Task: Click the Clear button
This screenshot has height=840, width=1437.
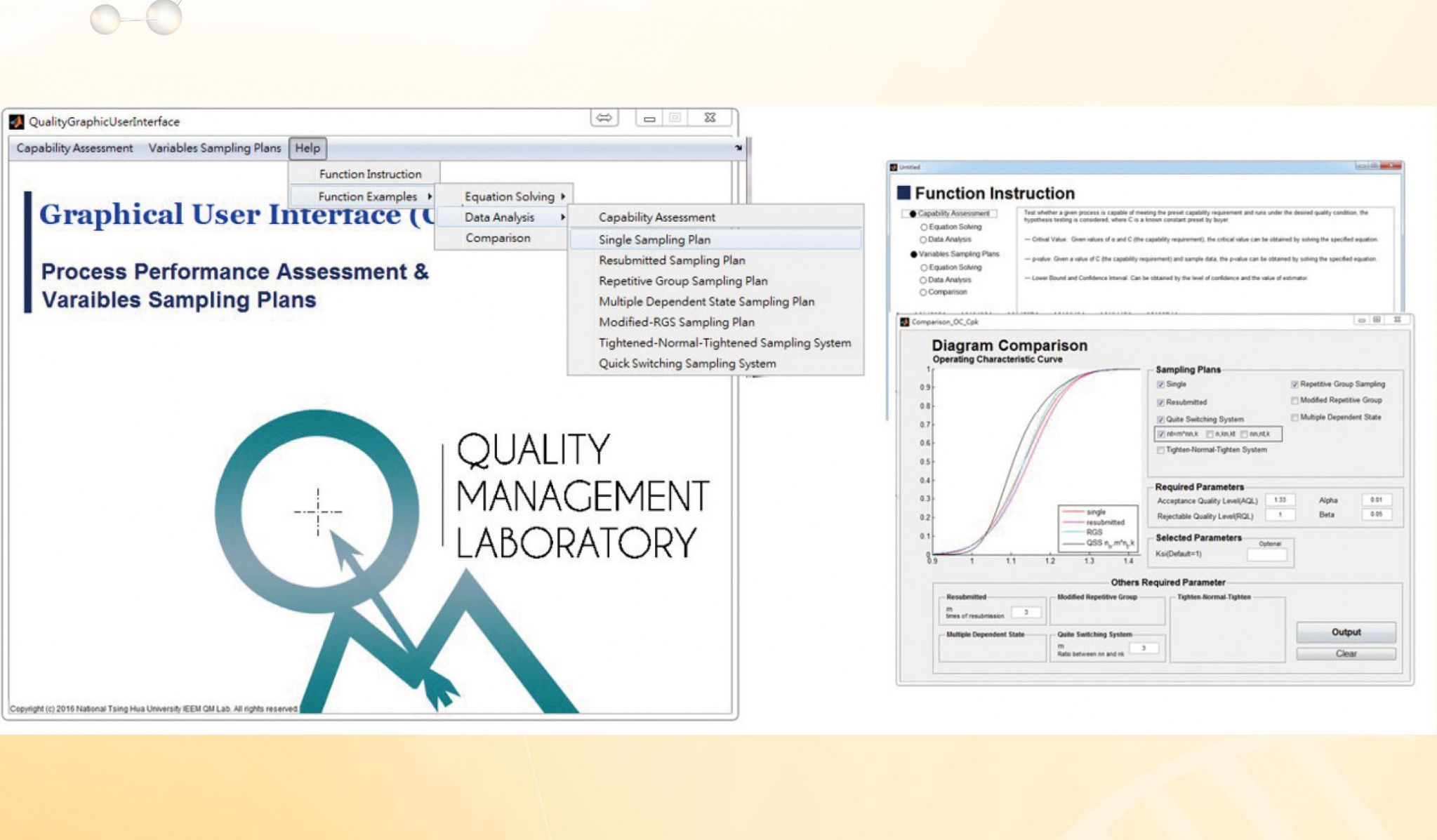Action: (x=1346, y=654)
